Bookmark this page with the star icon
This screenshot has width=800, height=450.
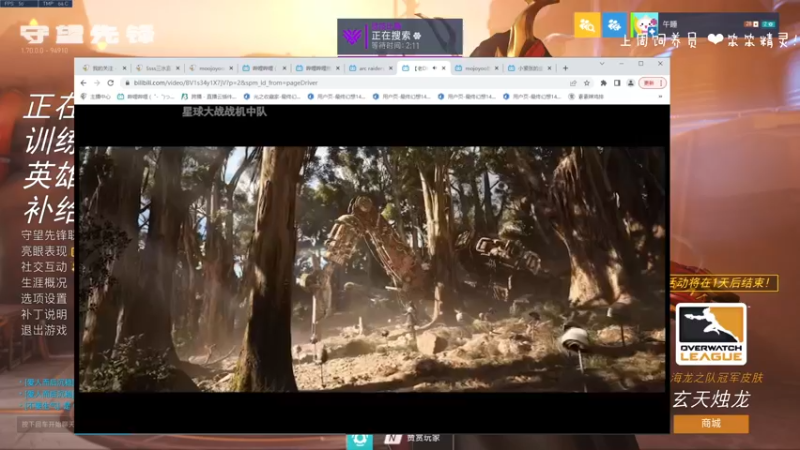tap(587, 83)
